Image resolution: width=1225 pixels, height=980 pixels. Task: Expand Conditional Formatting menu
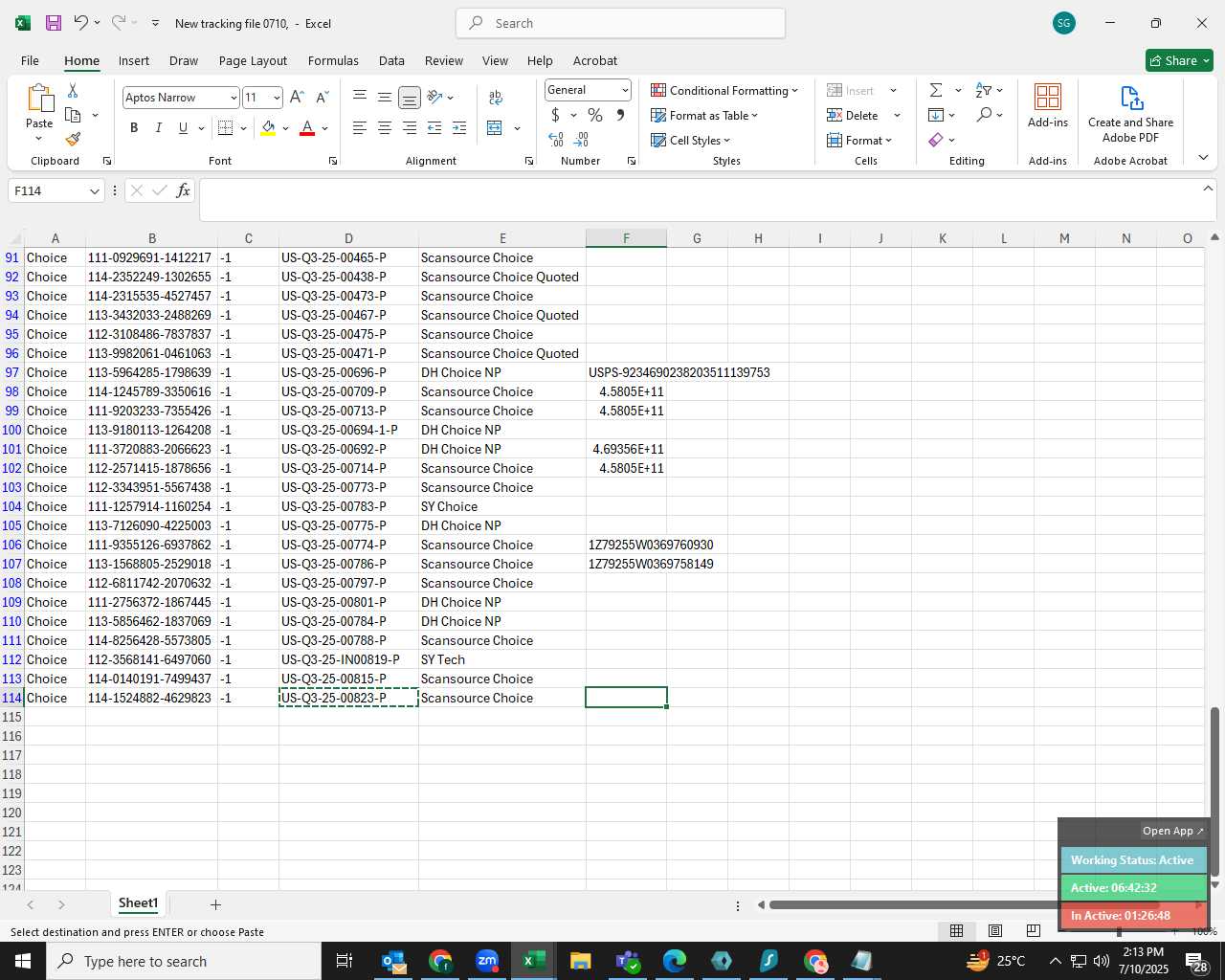[x=724, y=90]
